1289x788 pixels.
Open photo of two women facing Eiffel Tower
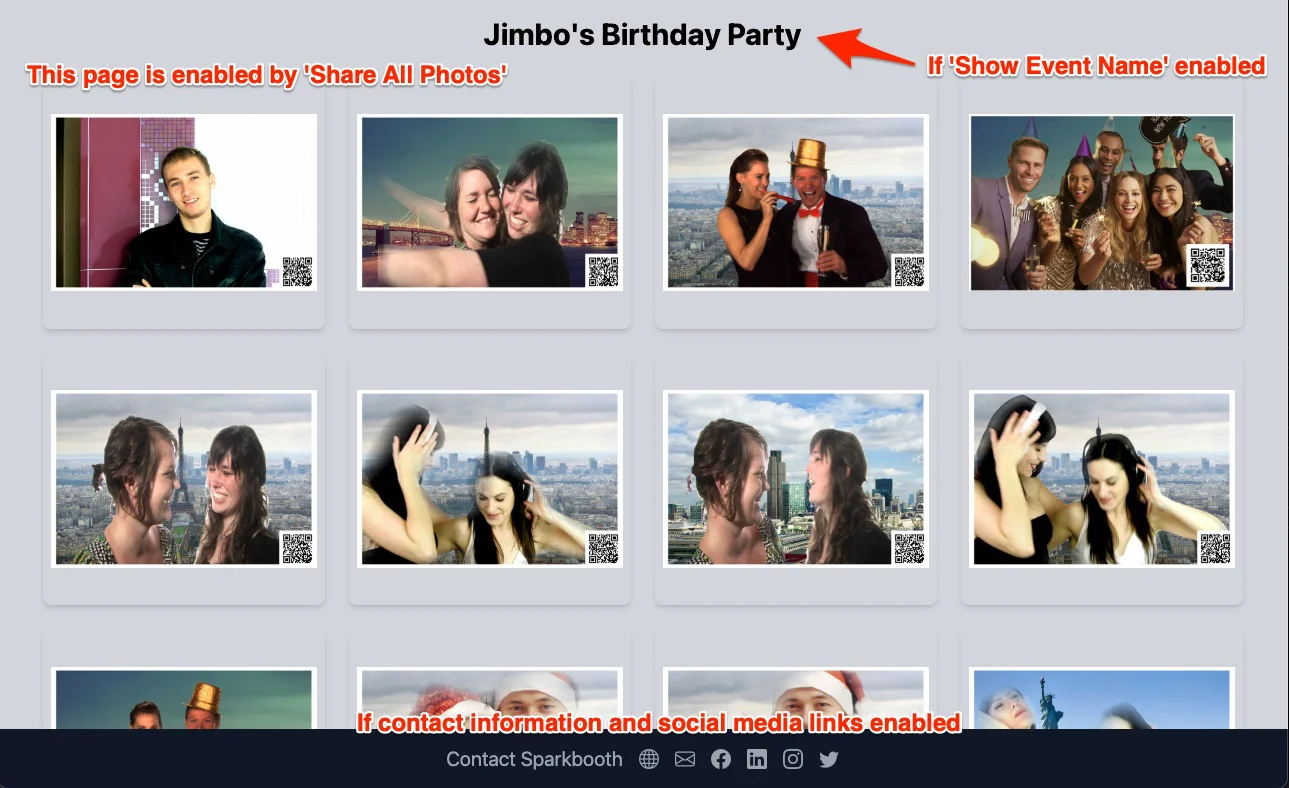(184, 479)
